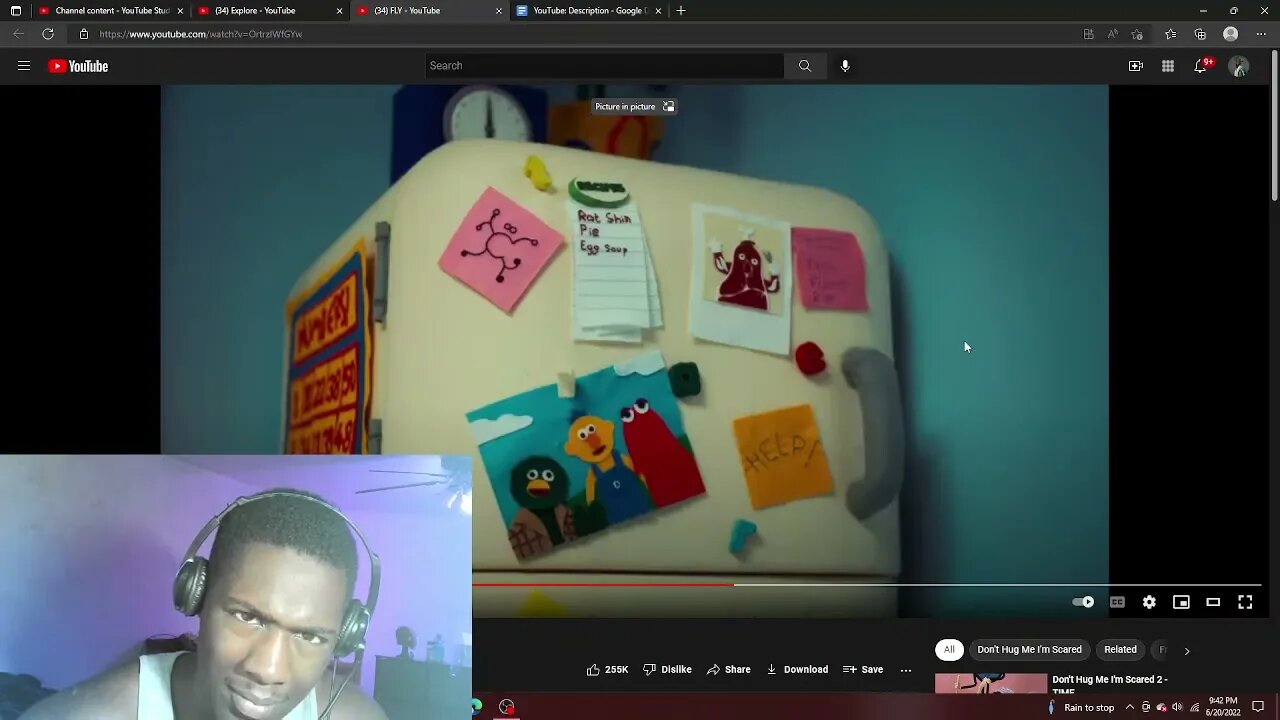Open the more actions ellipsis below video

click(906, 670)
